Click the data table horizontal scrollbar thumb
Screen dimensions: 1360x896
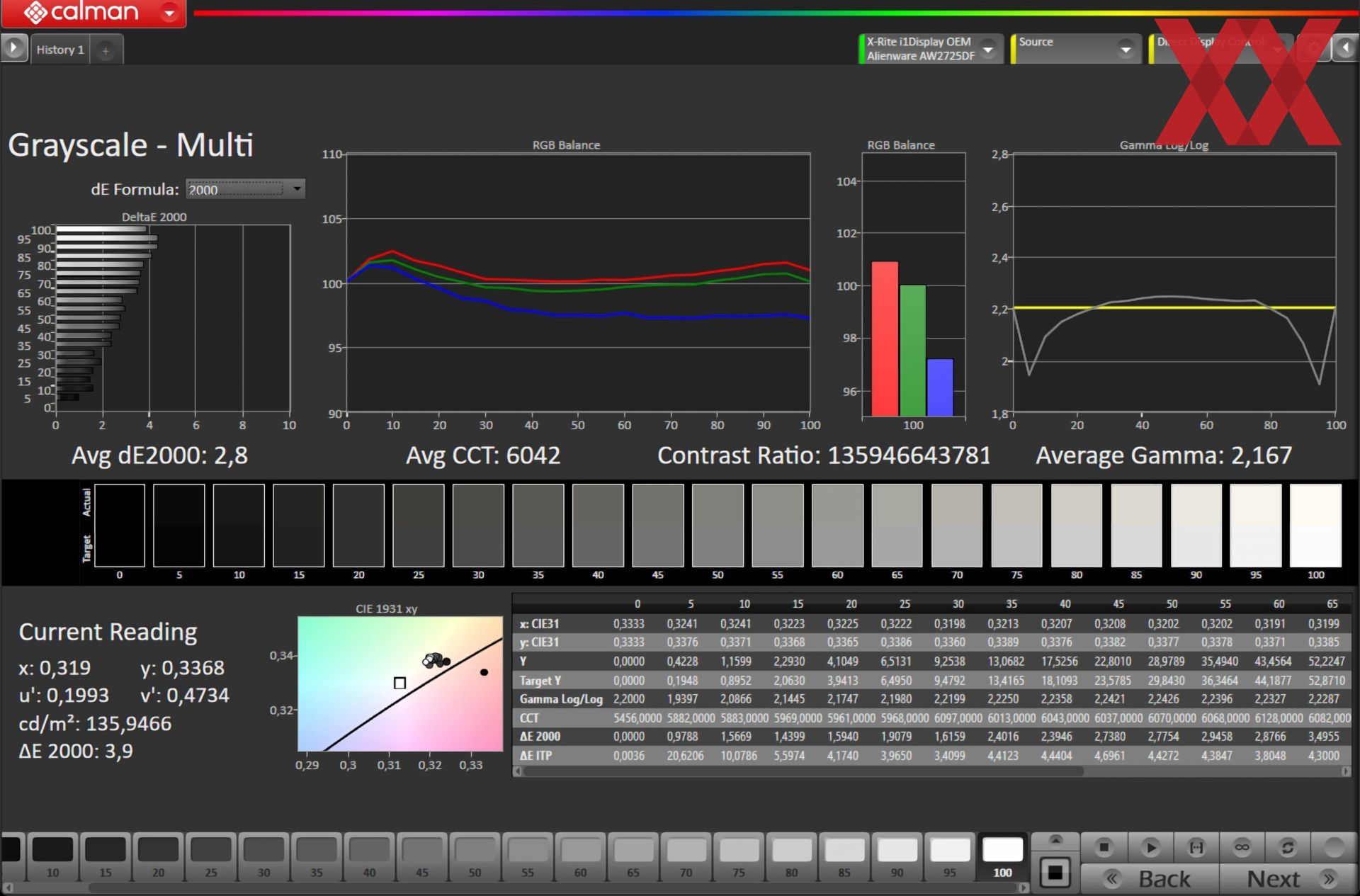[x=804, y=771]
